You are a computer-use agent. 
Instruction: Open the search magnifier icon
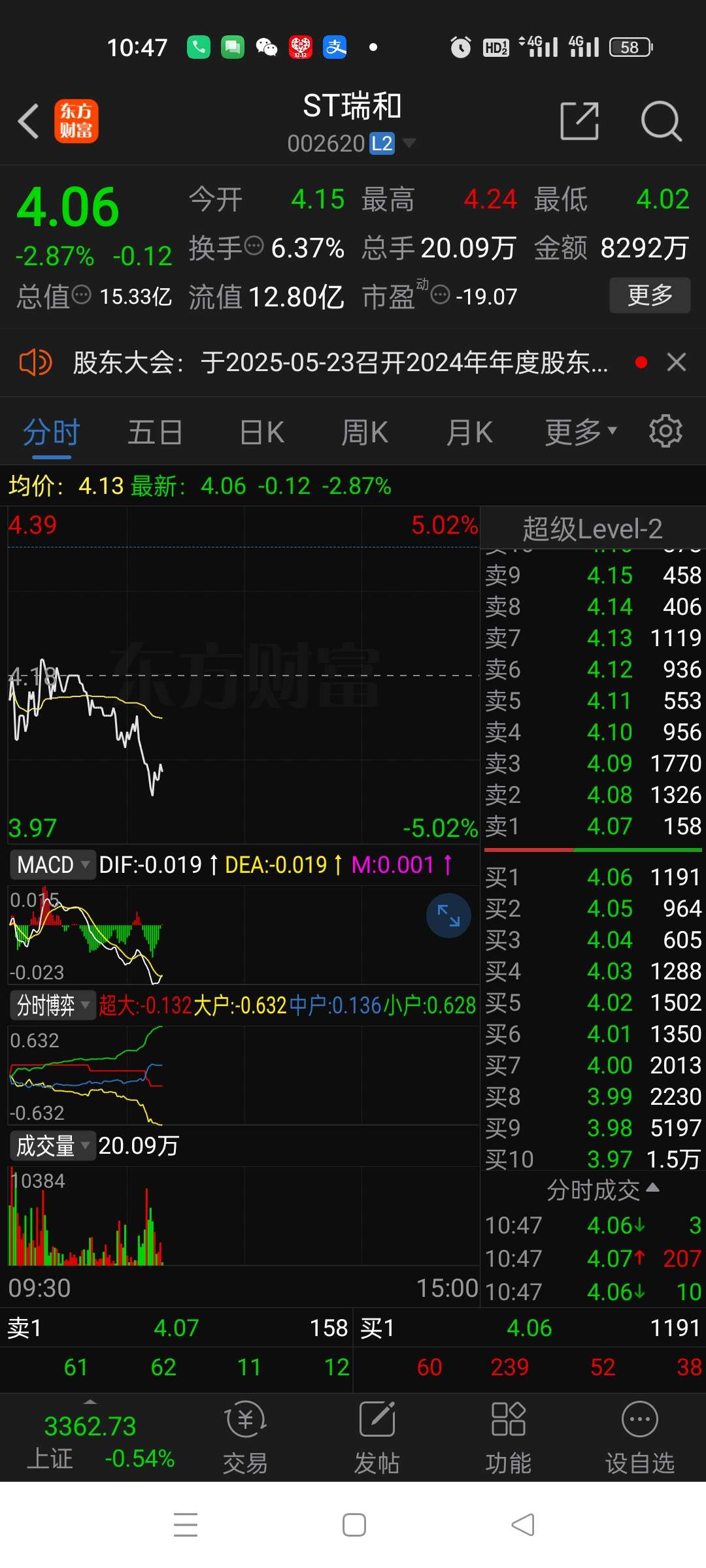662,121
